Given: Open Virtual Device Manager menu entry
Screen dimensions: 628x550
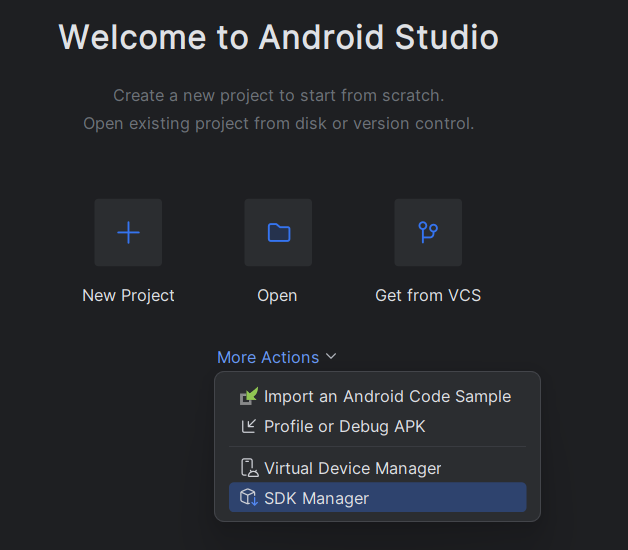Looking at the screenshot, I should click(x=378, y=468).
